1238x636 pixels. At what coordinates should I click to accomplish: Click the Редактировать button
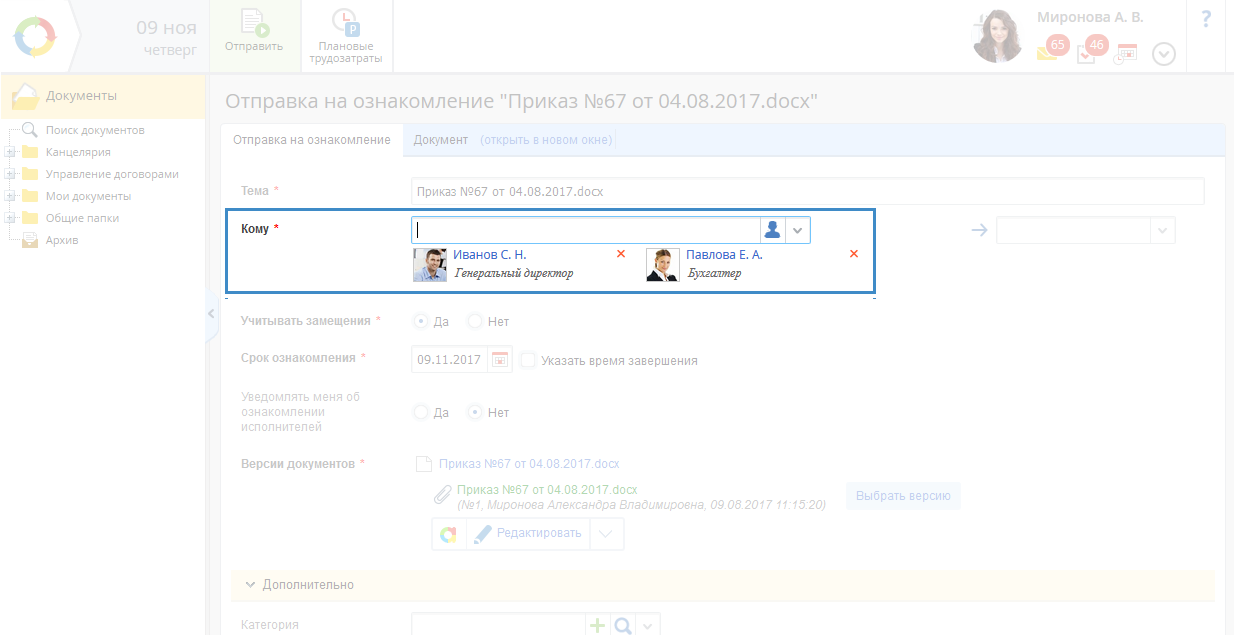(527, 533)
